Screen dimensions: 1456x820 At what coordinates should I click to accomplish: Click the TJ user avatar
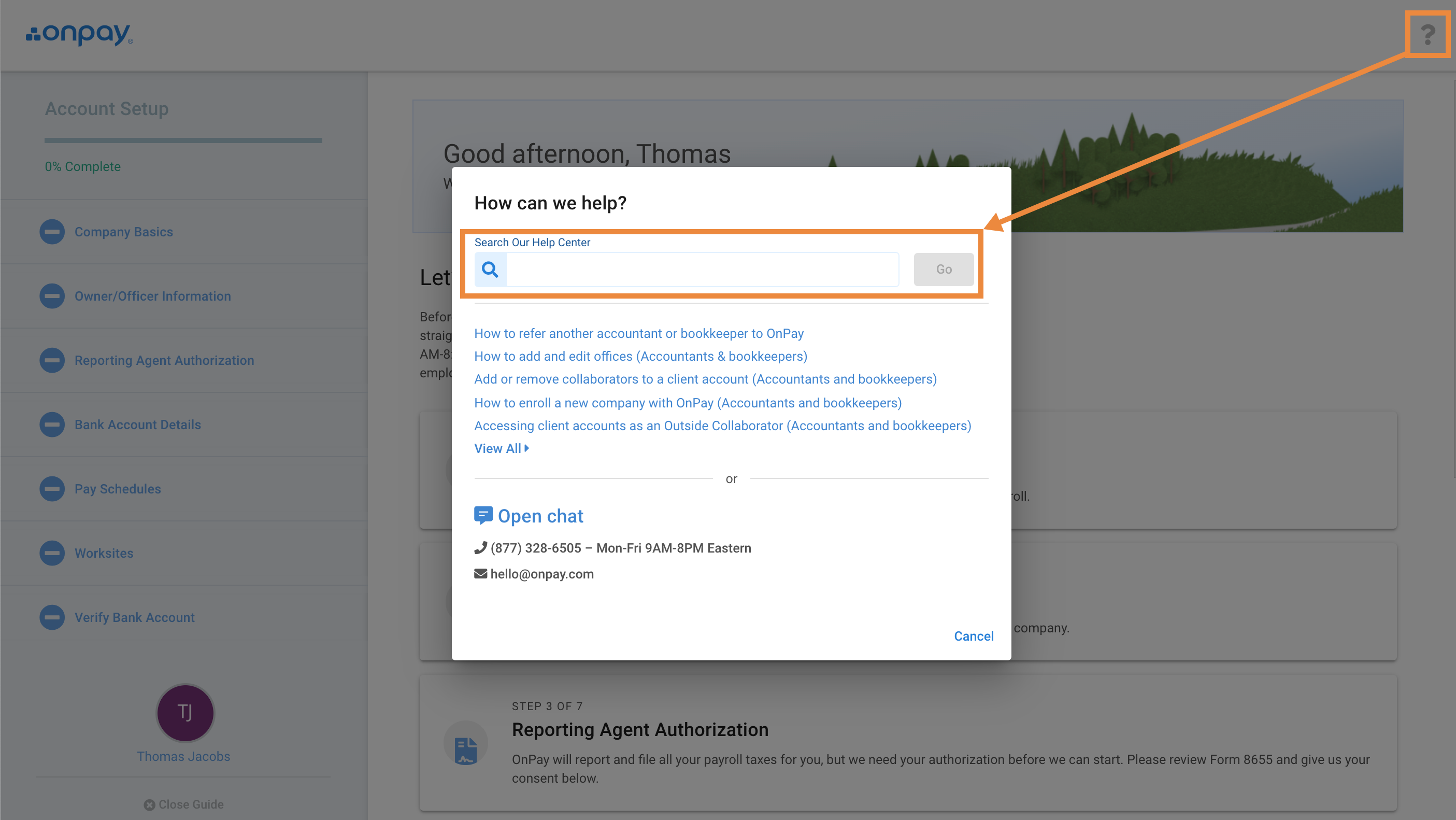point(185,713)
